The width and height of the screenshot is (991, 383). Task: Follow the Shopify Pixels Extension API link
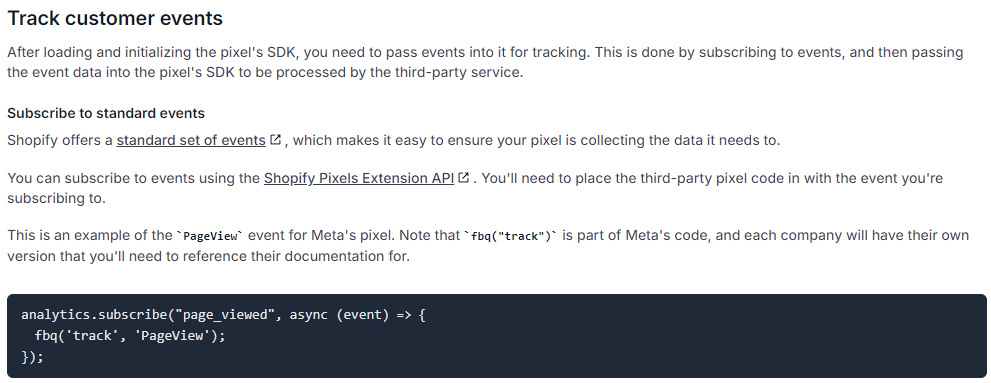pyautogui.click(x=359, y=178)
